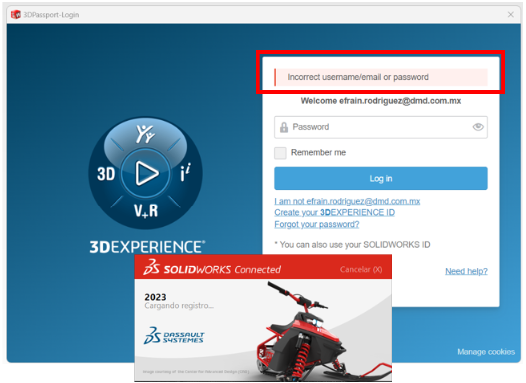Screen dimensions: 526x383
Task: Click the 'Cargando registro...' status text
Action: 179,306
